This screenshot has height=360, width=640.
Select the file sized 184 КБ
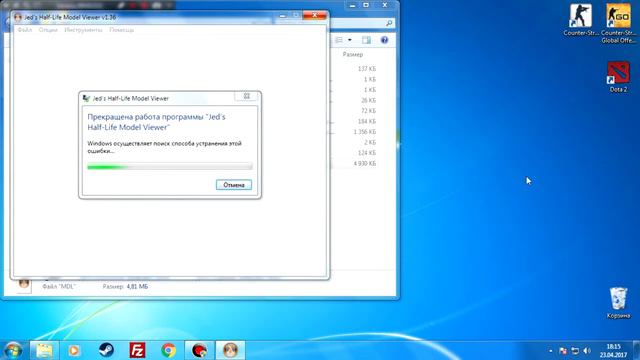tap(367, 121)
